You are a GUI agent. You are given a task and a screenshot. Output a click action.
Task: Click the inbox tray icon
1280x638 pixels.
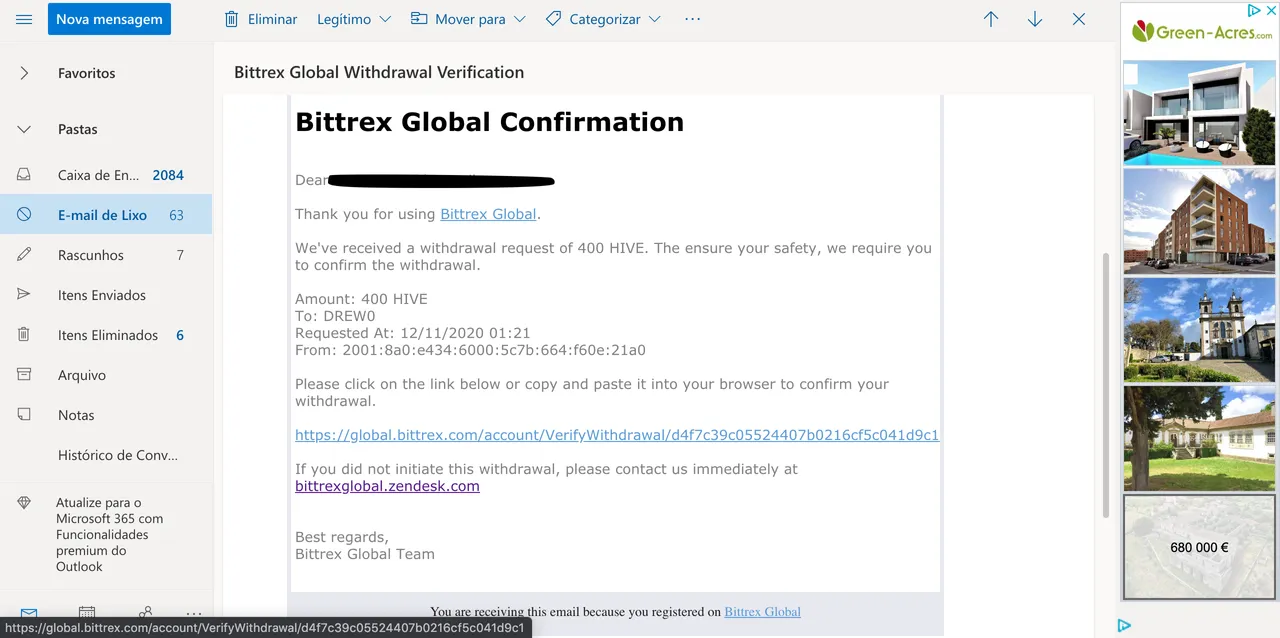click(x=24, y=175)
